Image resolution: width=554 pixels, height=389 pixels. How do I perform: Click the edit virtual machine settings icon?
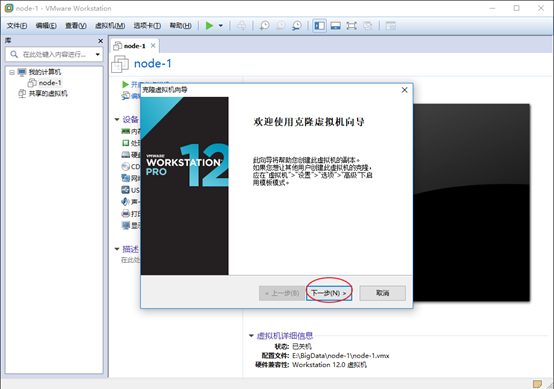tap(125, 95)
